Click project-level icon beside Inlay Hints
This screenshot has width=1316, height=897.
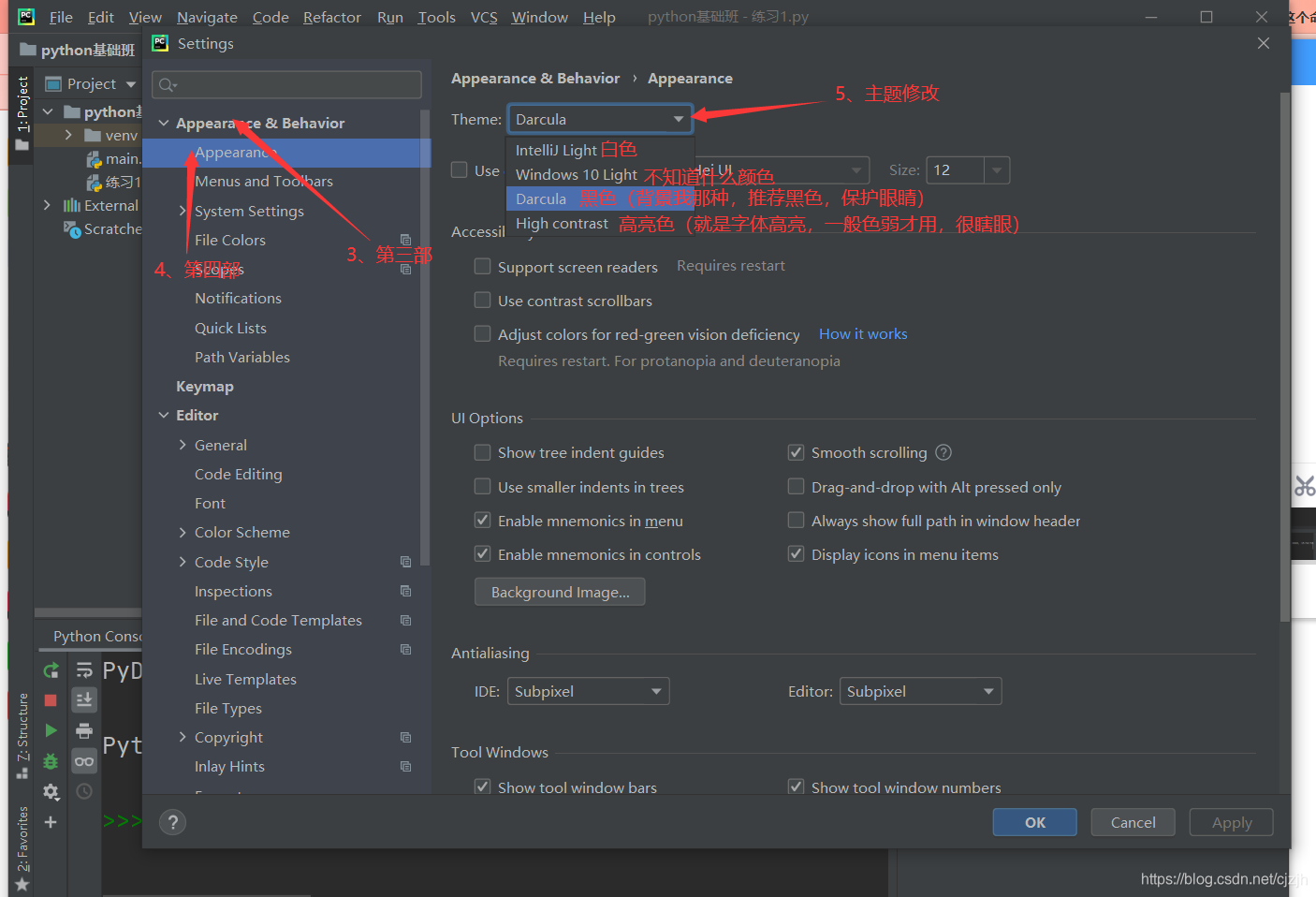pos(405,766)
